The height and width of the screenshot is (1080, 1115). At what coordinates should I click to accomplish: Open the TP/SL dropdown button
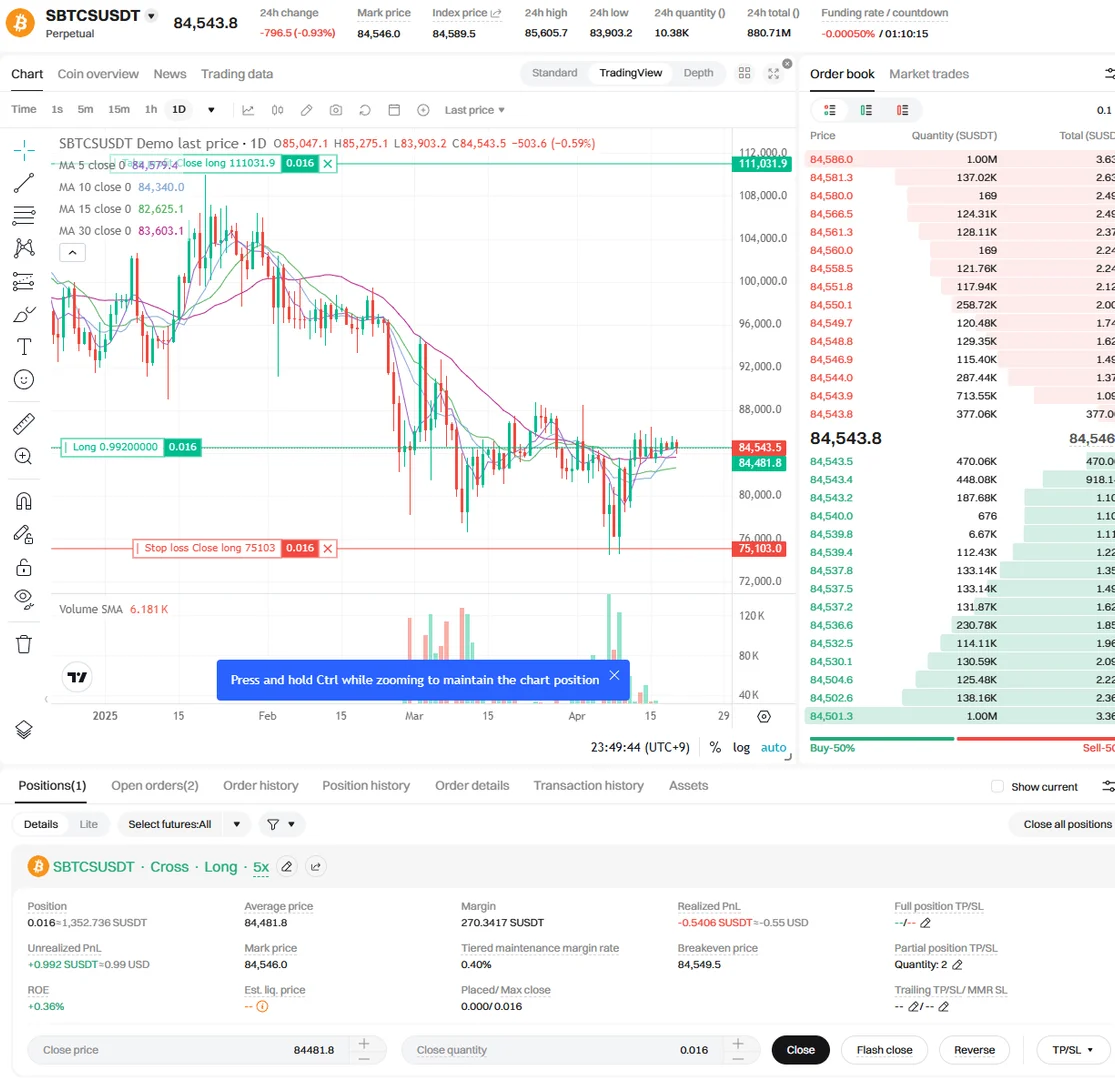(x=1073, y=1050)
